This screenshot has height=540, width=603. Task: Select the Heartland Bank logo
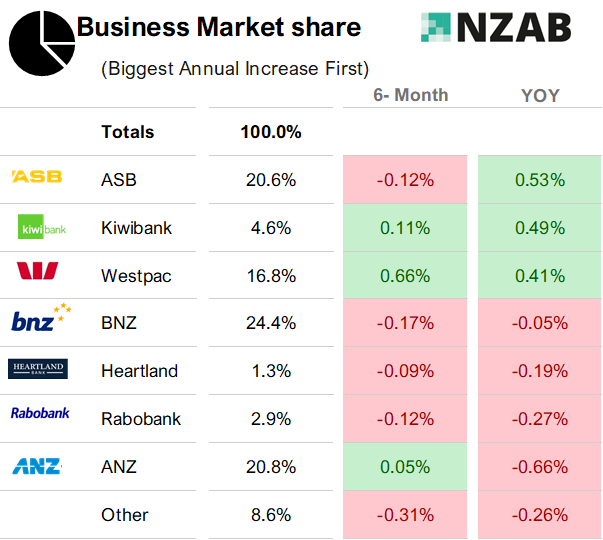point(37,369)
